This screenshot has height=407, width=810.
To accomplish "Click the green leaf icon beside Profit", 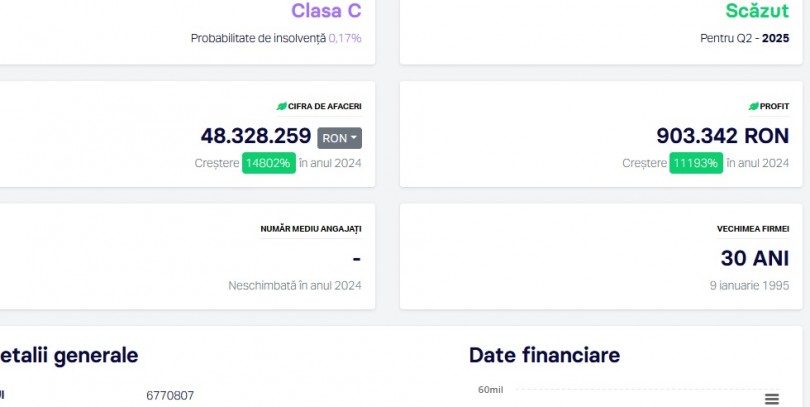I will point(754,106).
